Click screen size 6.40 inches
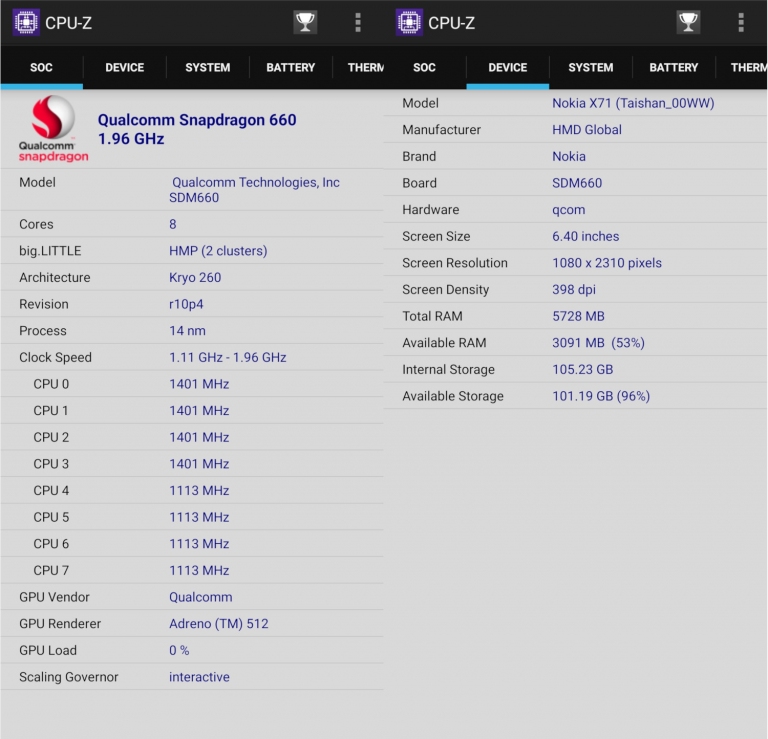The image size is (768, 739). click(586, 237)
